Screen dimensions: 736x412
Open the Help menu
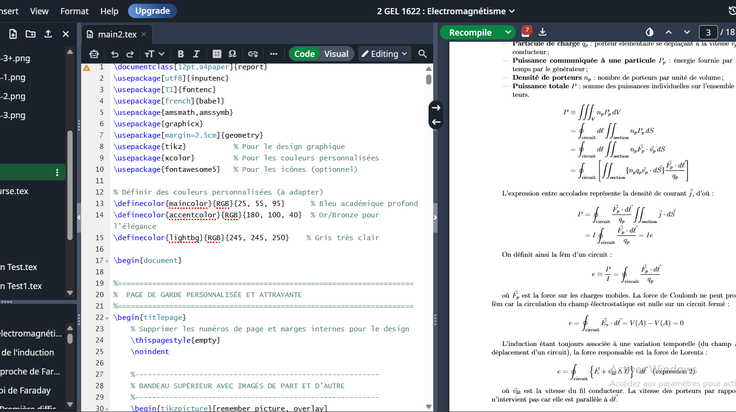click(x=109, y=11)
